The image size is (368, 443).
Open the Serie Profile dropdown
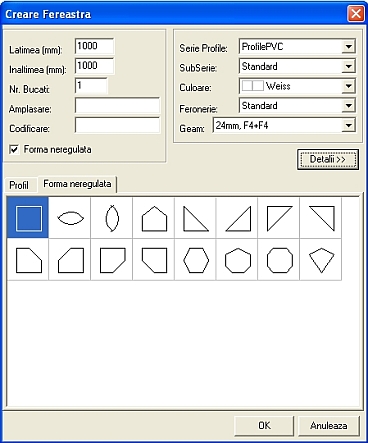348,46
